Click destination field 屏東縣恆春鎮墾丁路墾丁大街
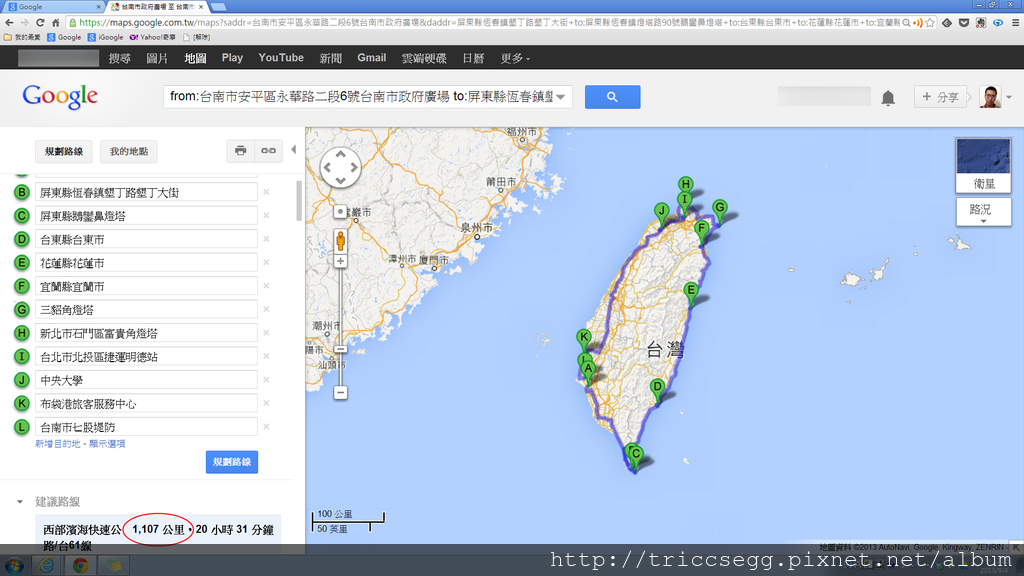The height and width of the screenshot is (576, 1024). pos(146,192)
